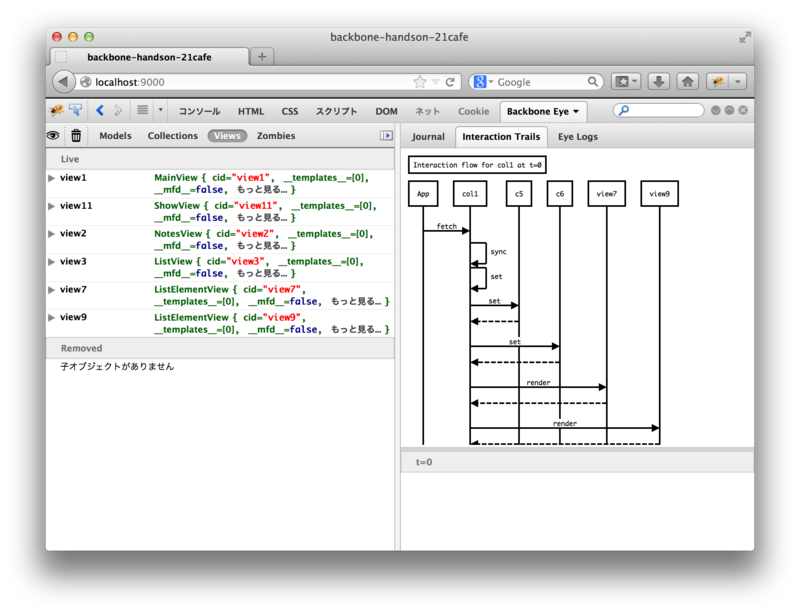Open the Eye Logs side tab

click(x=578, y=137)
